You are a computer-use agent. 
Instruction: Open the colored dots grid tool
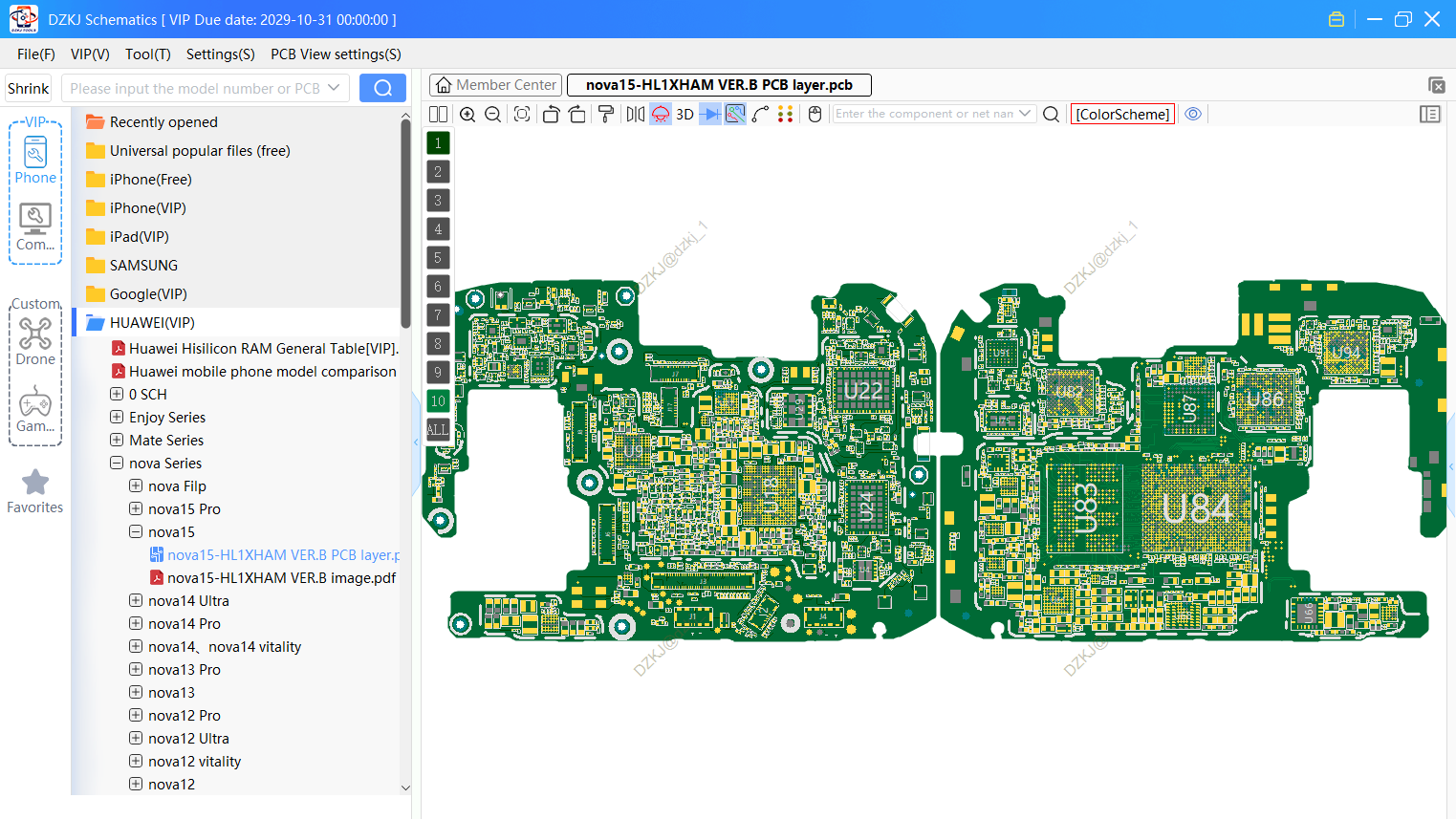pyautogui.click(x=786, y=114)
